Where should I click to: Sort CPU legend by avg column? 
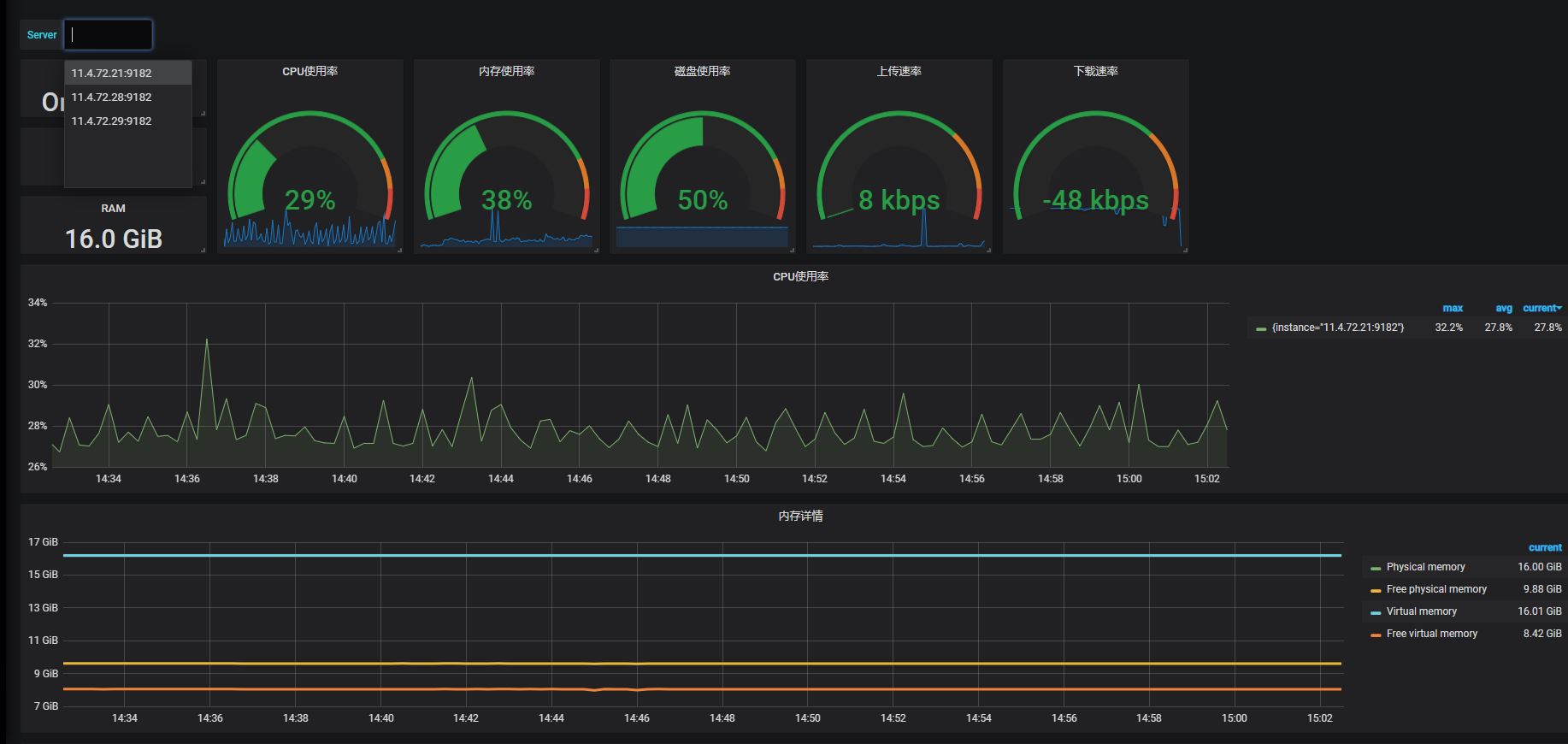[1504, 308]
